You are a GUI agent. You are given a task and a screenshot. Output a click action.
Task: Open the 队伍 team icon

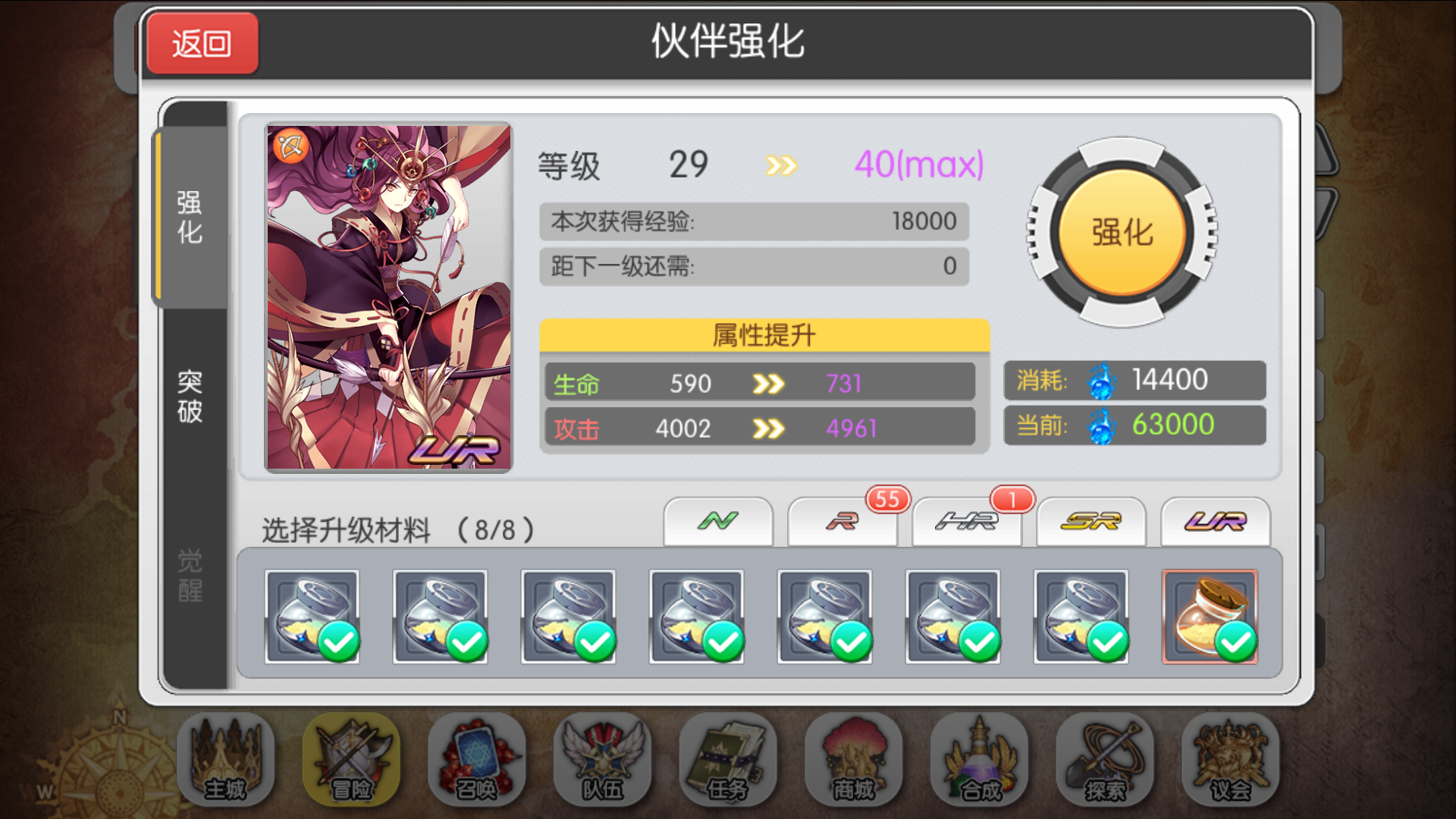point(602,760)
